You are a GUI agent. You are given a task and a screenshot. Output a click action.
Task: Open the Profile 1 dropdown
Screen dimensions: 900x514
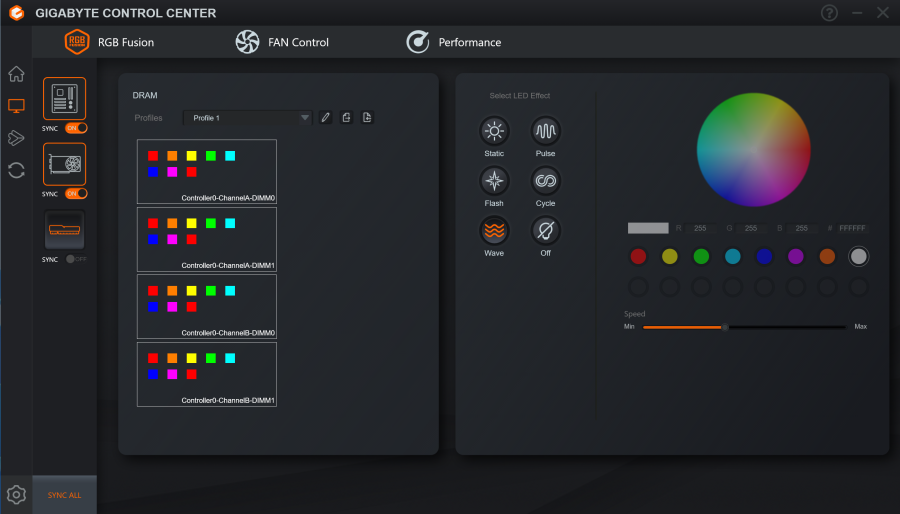point(249,118)
